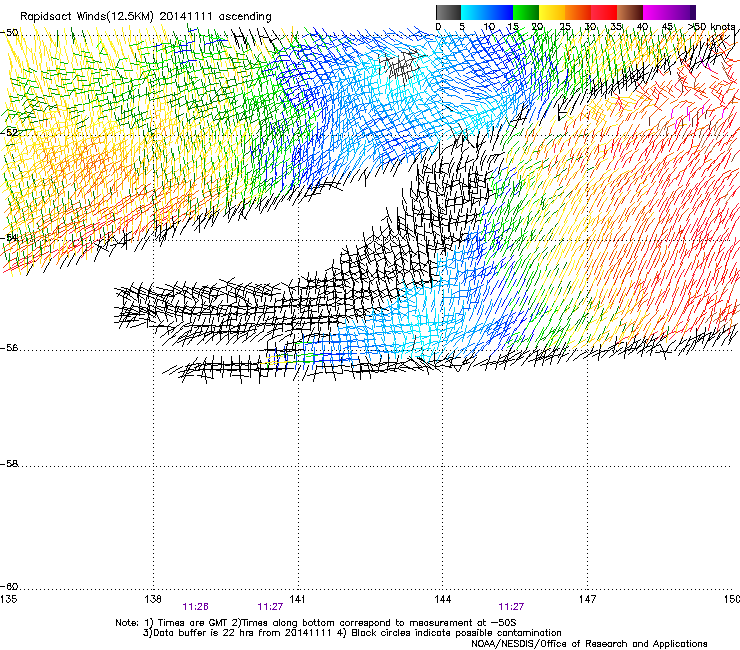
Task: Click the latitude label '-54'
Action: 9,237
